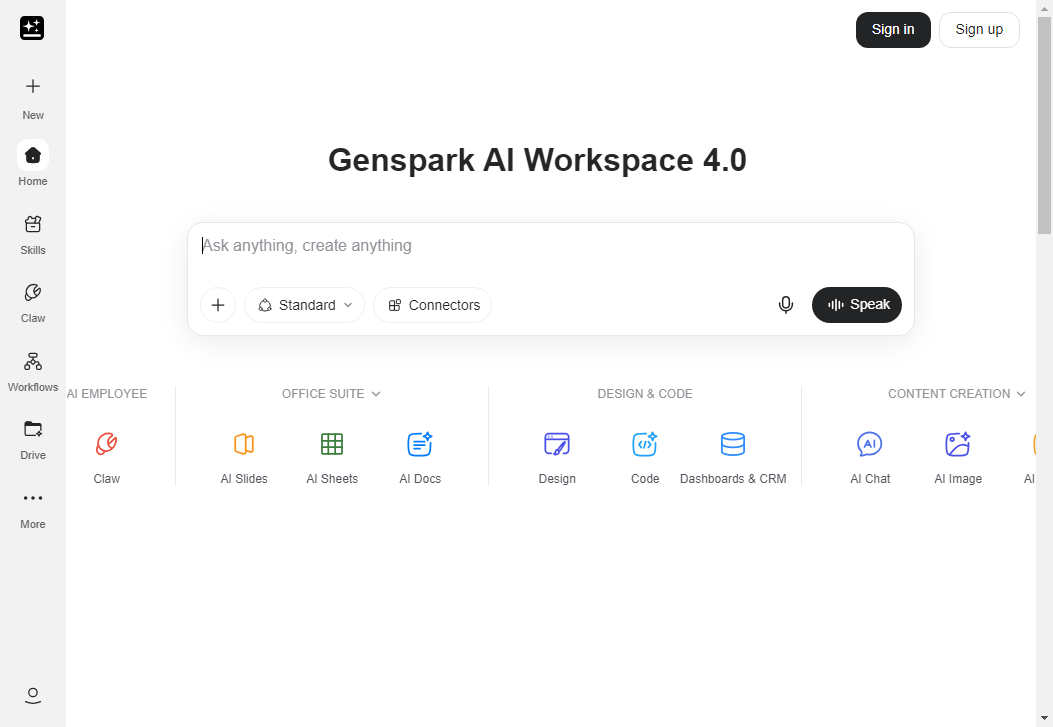Open Workflows in the sidebar
Viewport: 1053px width, 727px height.
point(32,372)
